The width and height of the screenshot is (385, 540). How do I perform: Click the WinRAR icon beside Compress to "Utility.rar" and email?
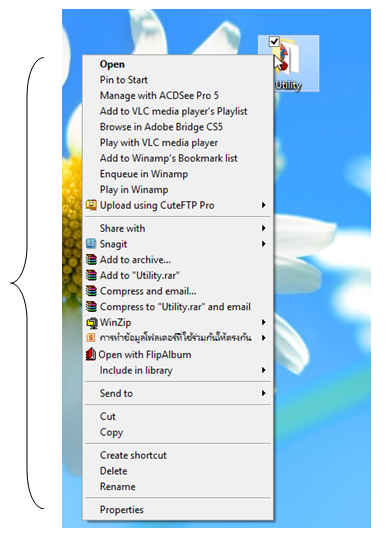point(91,307)
